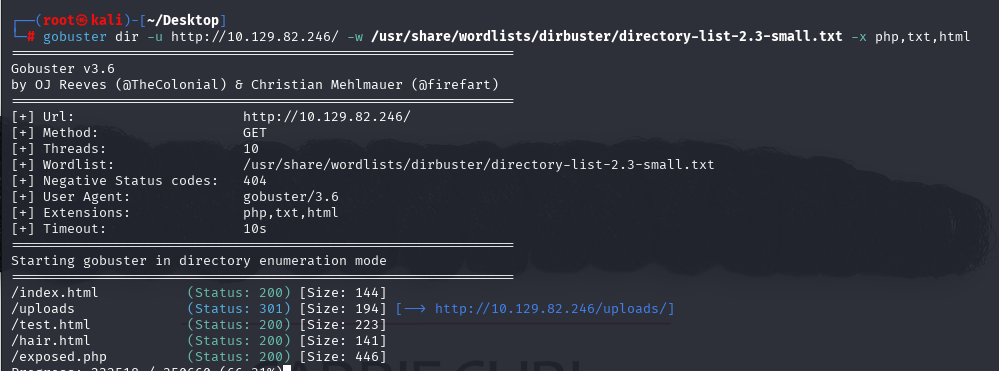Click the Size: 446 value for exposed.php
This screenshot has height=371, width=999.
coord(343,357)
